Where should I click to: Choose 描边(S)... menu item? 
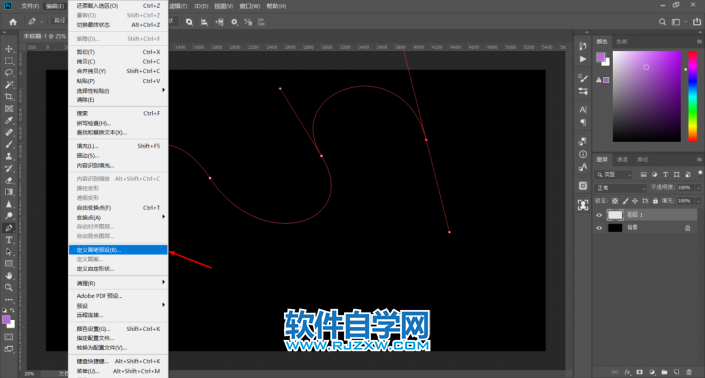(118, 156)
